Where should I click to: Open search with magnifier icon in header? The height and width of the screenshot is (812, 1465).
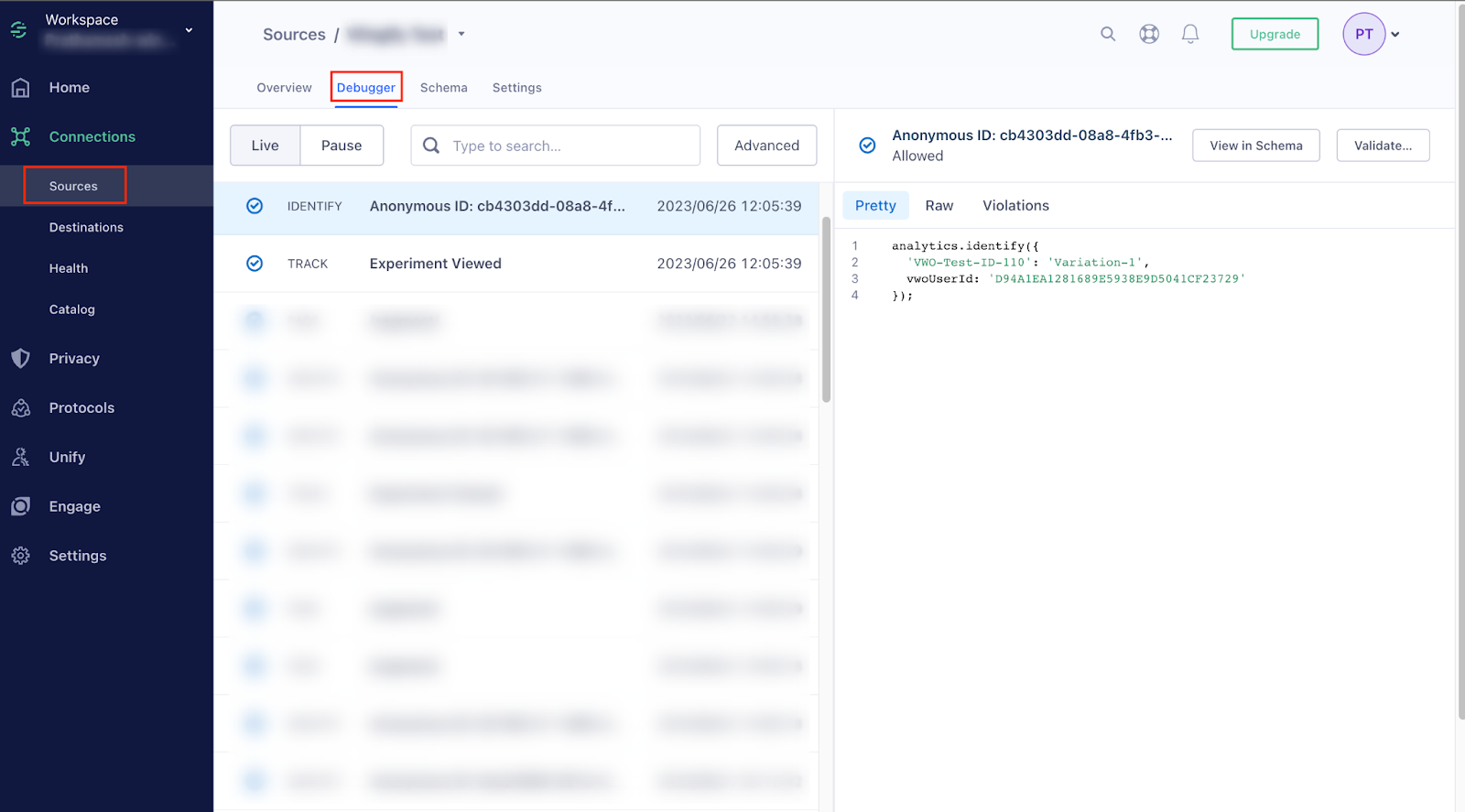pyautogui.click(x=1108, y=34)
